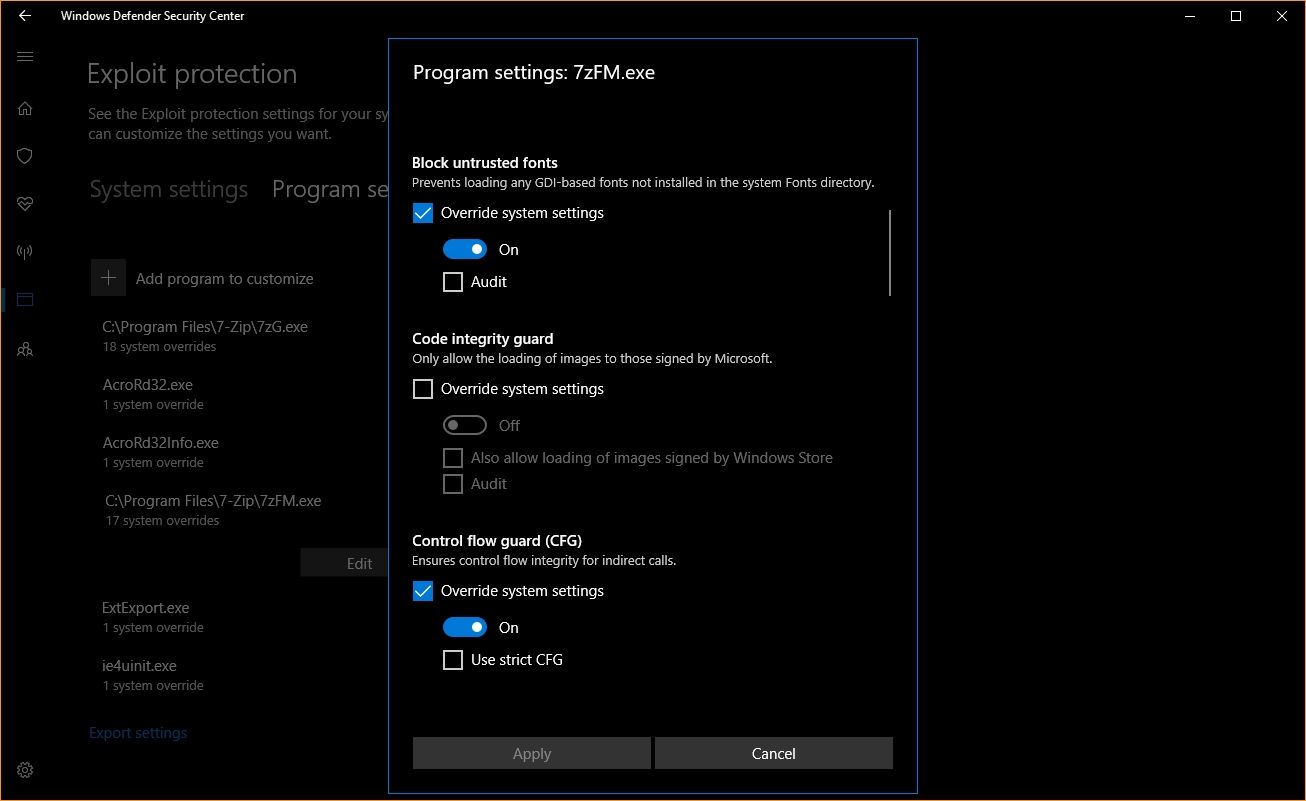This screenshot has width=1306, height=801.
Task: Turn off the Control flow guard switch
Action: pos(465,628)
